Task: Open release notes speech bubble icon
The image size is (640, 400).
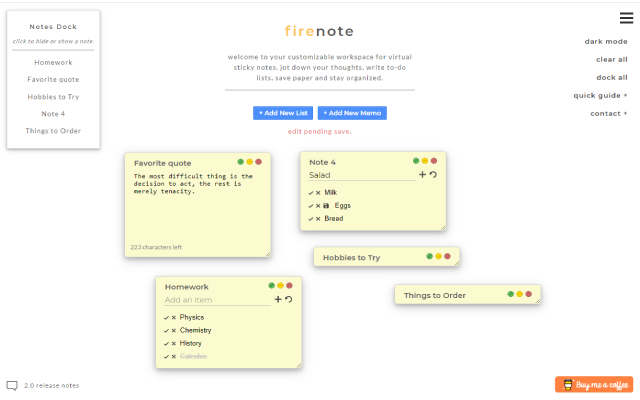Action: 12,386
